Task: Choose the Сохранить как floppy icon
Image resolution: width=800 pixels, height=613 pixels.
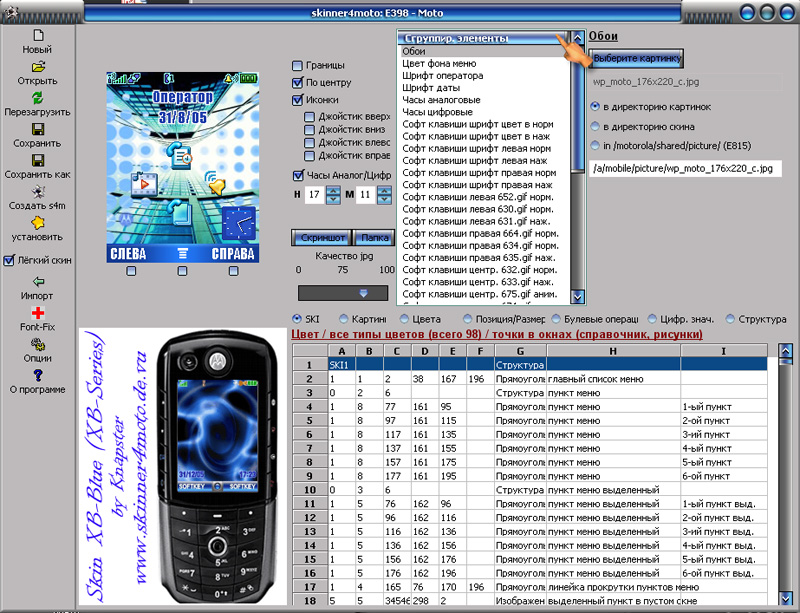Action: click(38, 160)
